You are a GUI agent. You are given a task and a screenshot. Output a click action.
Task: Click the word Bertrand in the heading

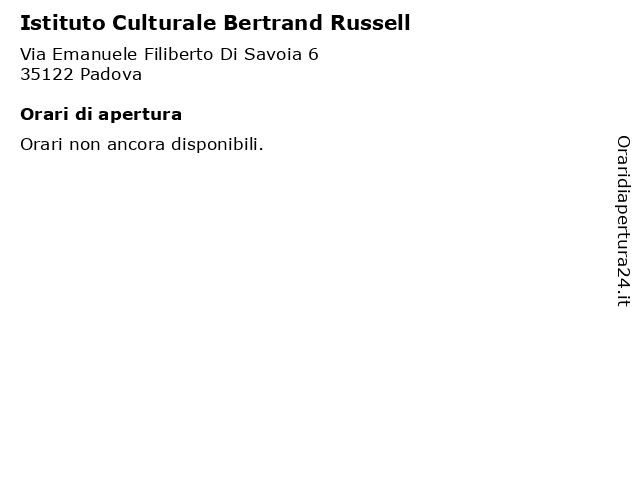click(273, 23)
